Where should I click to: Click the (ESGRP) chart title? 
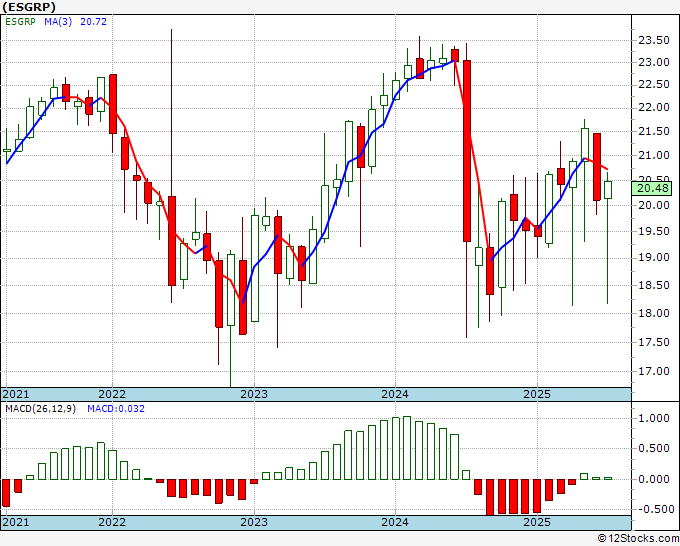tap(29, 7)
